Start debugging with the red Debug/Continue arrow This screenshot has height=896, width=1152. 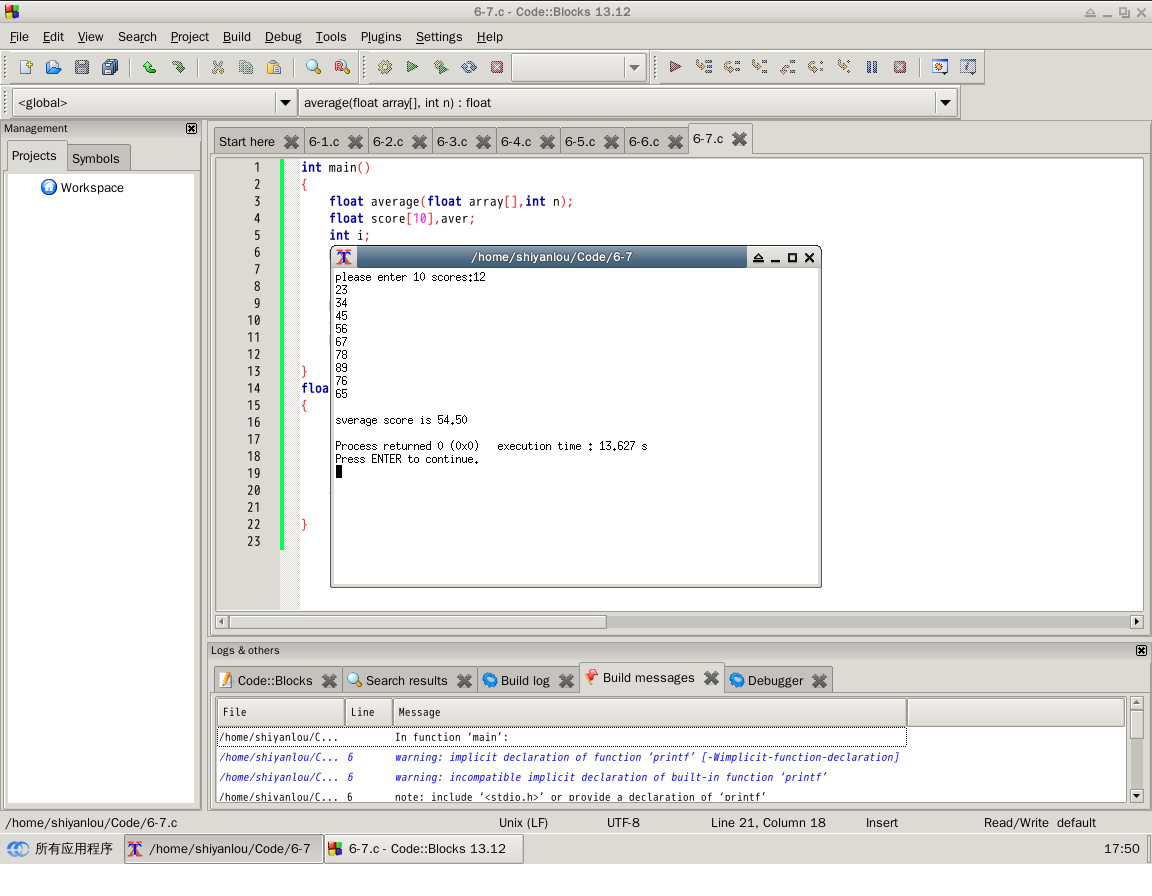click(x=675, y=67)
